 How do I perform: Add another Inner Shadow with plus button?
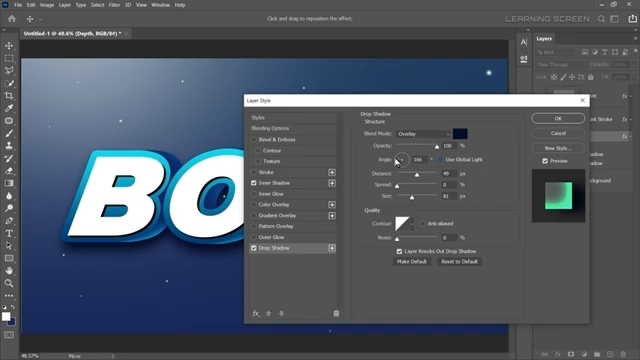click(332, 183)
